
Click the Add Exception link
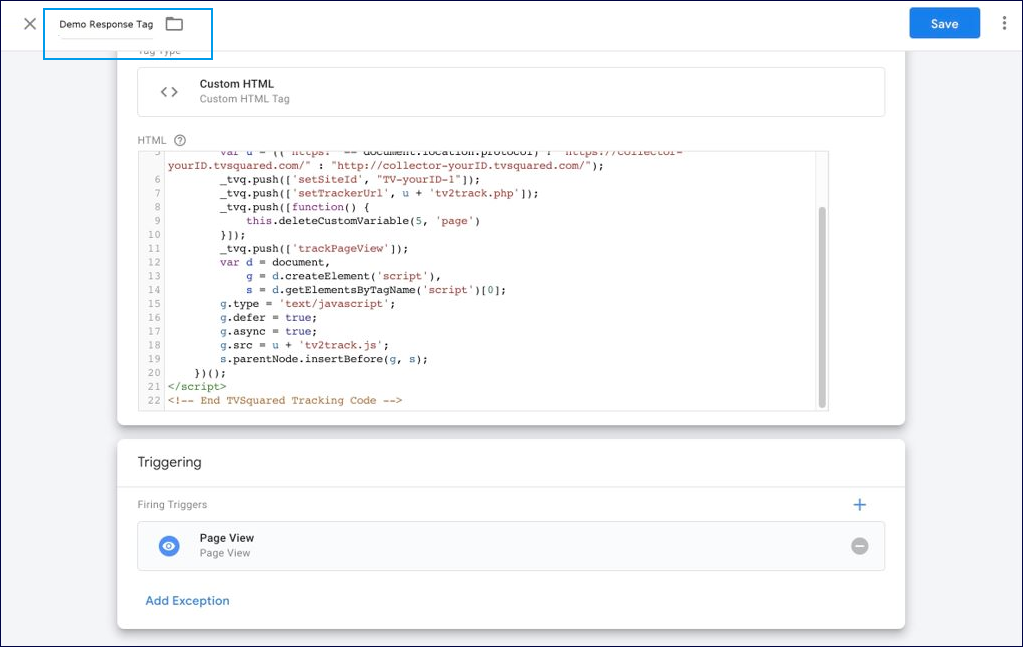click(x=187, y=601)
